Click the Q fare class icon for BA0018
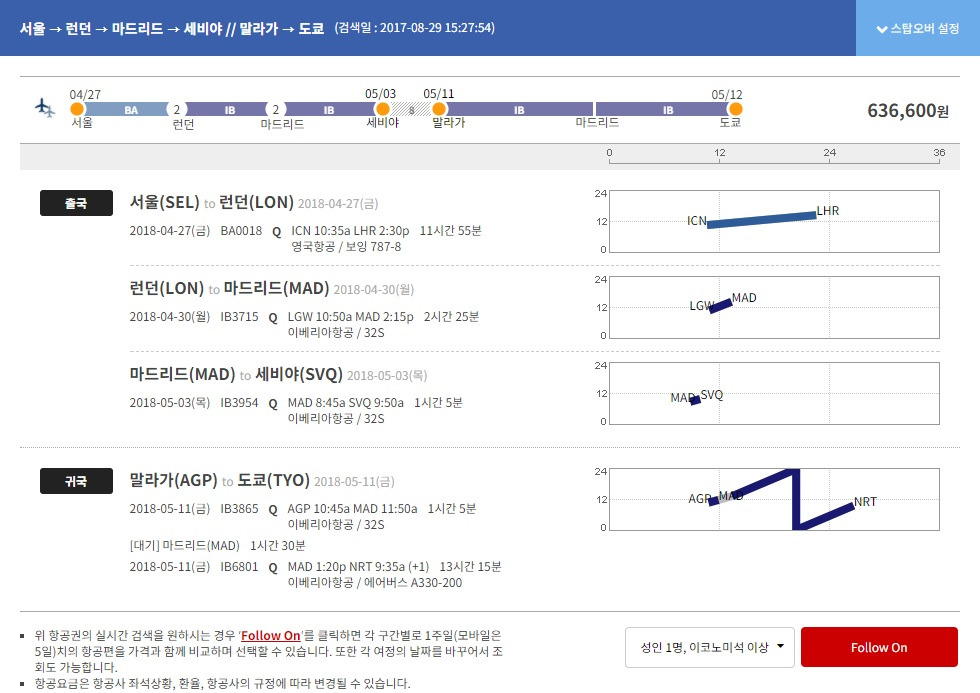Screen dimensions: 980x693 (x=276, y=232)
